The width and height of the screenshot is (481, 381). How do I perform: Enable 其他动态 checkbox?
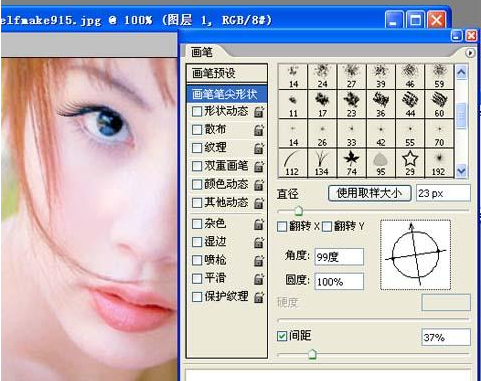click(x=197, y=202)
